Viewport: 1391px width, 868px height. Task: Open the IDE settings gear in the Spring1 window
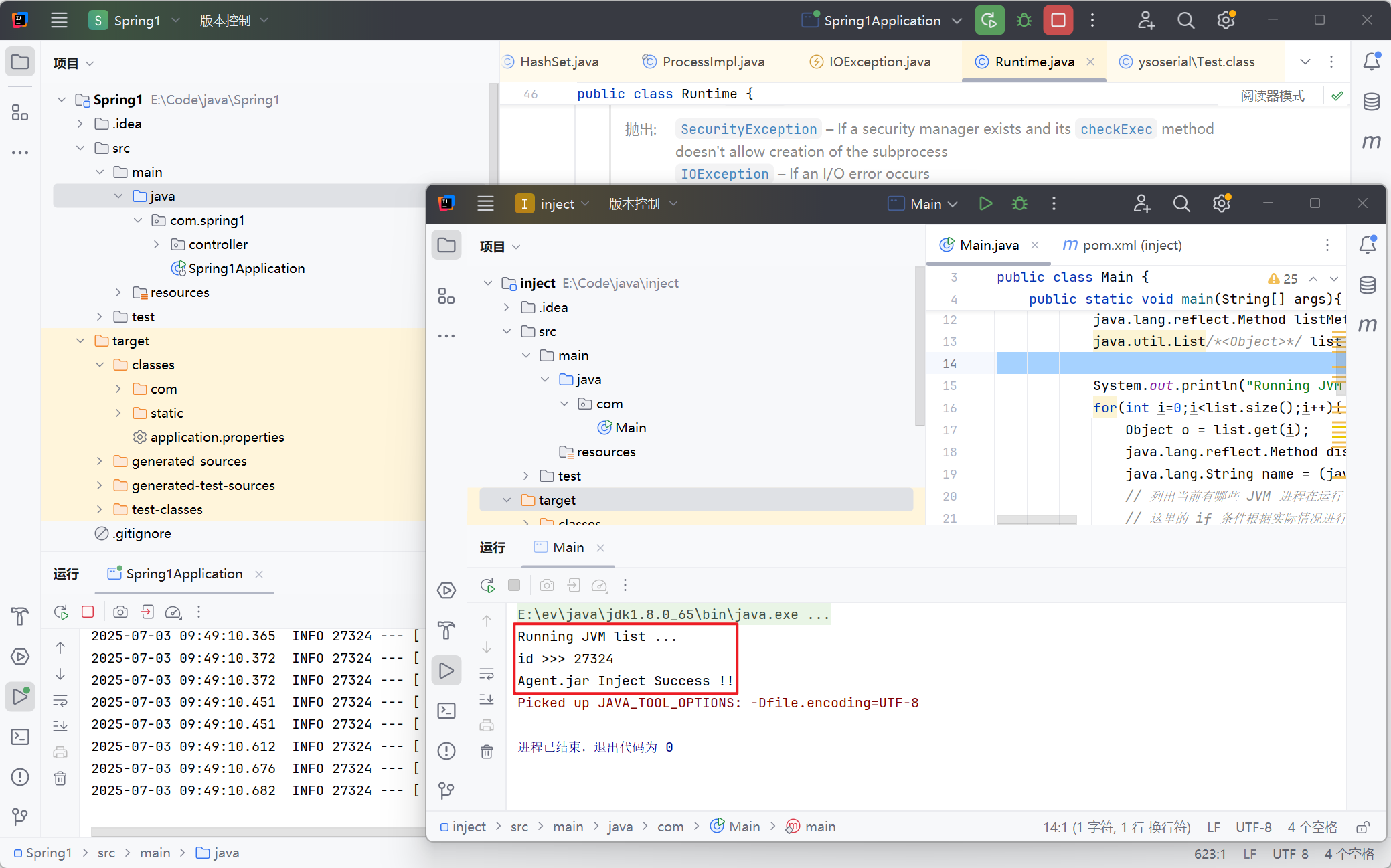pyautogui.click(x=1226, y=20)
